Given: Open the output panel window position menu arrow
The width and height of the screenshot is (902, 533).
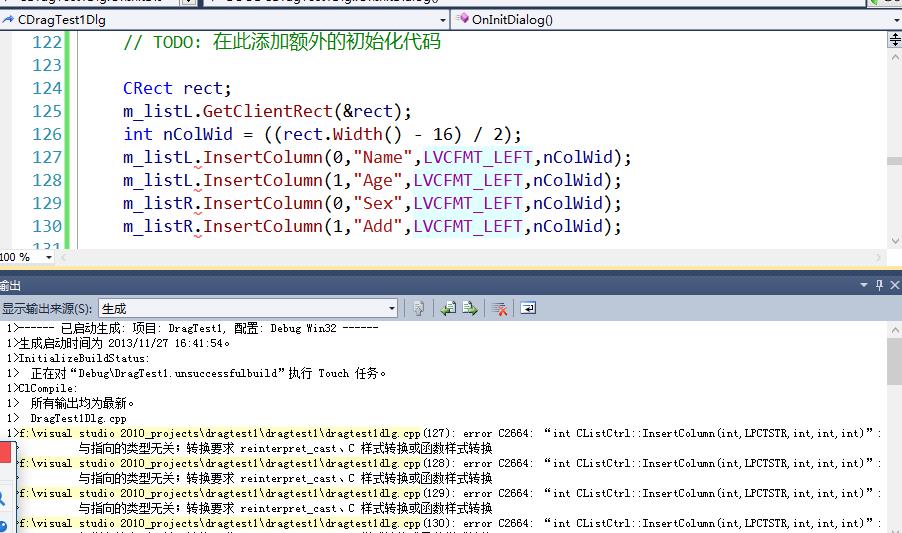Looking at the screenshot, I should coord(863,285).
